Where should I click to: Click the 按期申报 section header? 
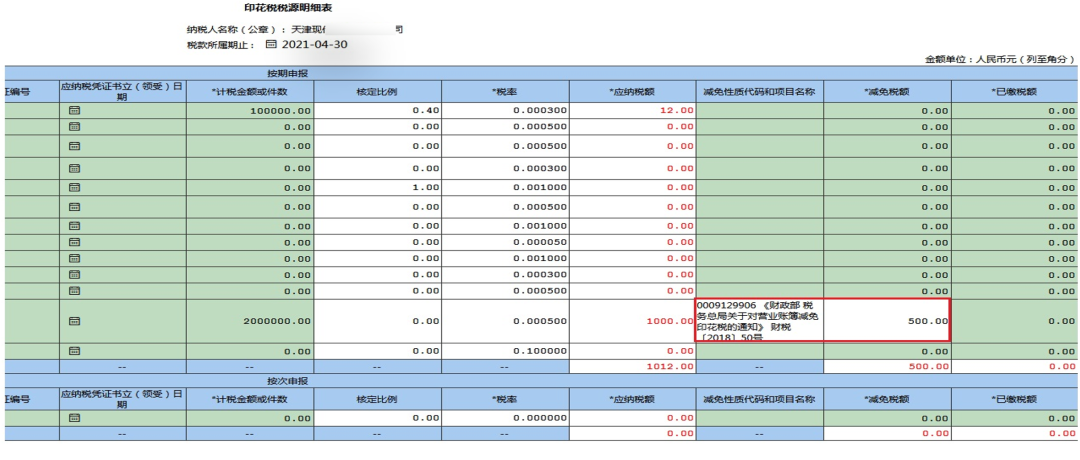click(288, 72)
